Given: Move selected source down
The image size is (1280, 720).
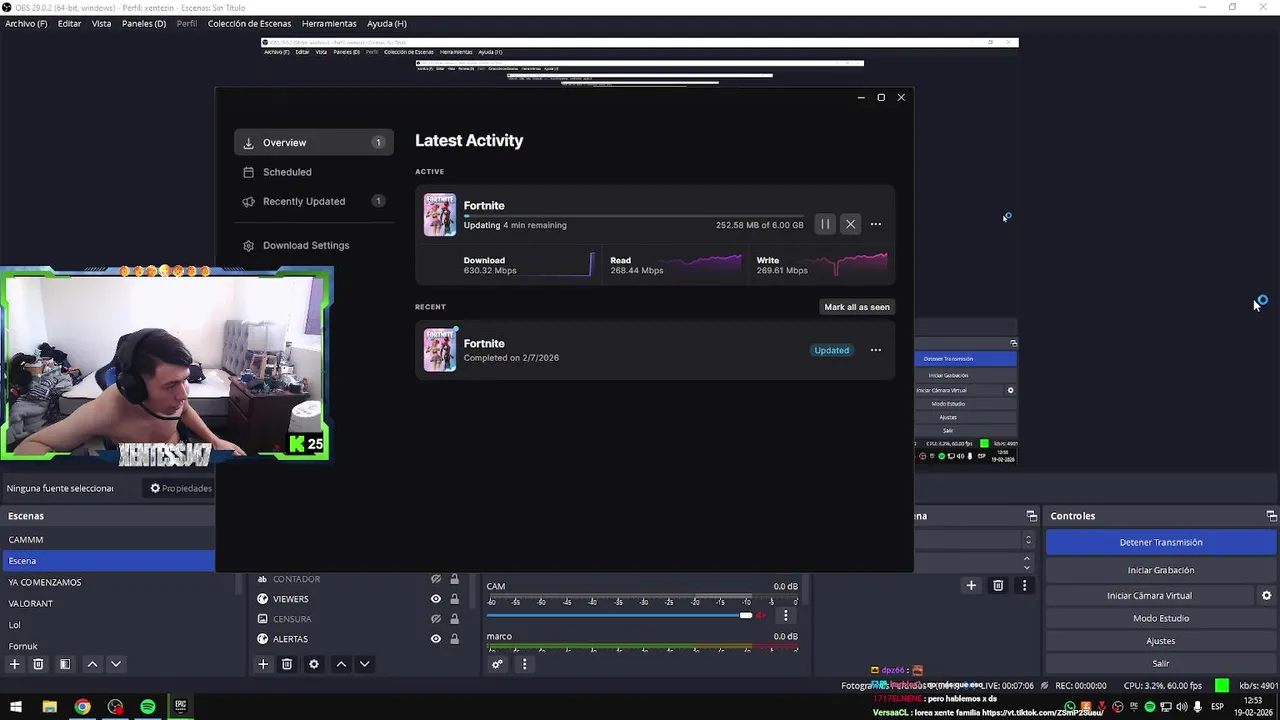Looking at the screenshot, I should click(365, 664).
